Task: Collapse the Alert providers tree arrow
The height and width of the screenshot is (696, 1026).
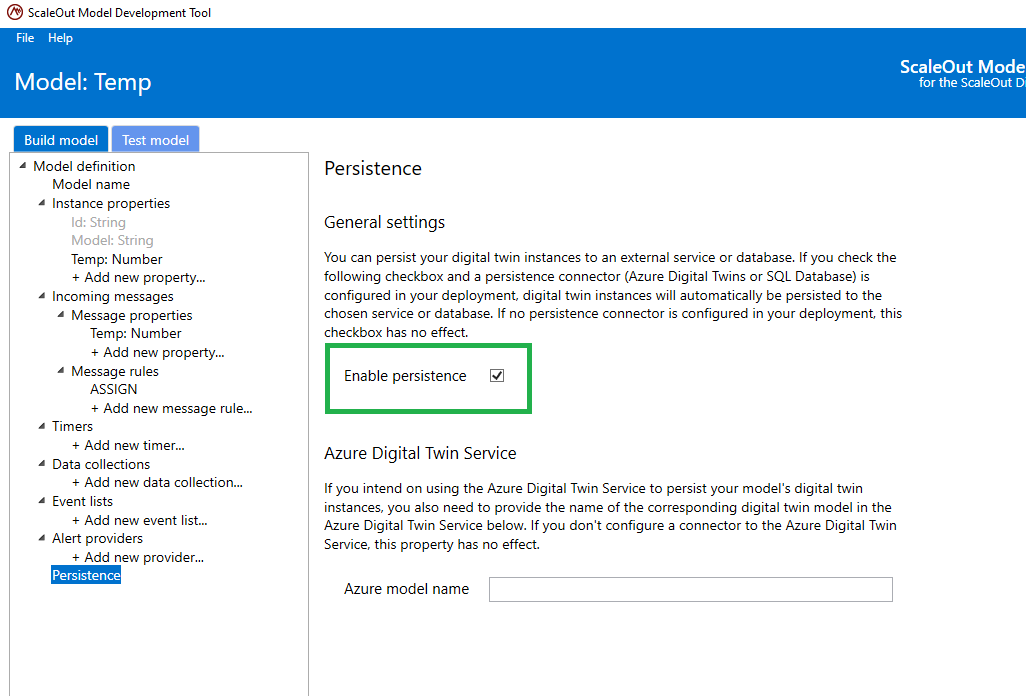Action: tap(42, 538)
